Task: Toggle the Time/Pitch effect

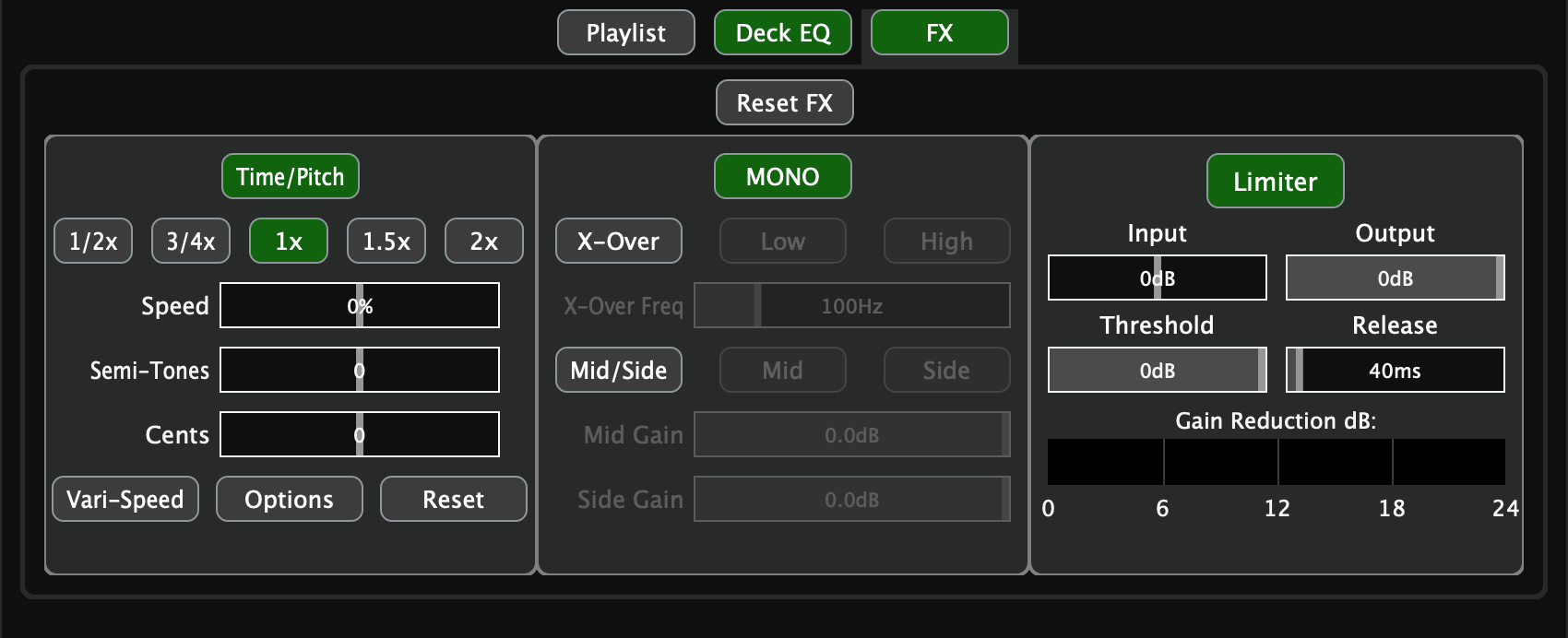Action: (291, 176)
